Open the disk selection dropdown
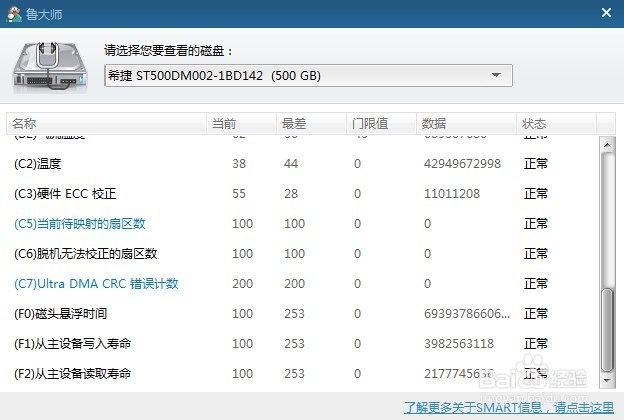 coord(308,75)
